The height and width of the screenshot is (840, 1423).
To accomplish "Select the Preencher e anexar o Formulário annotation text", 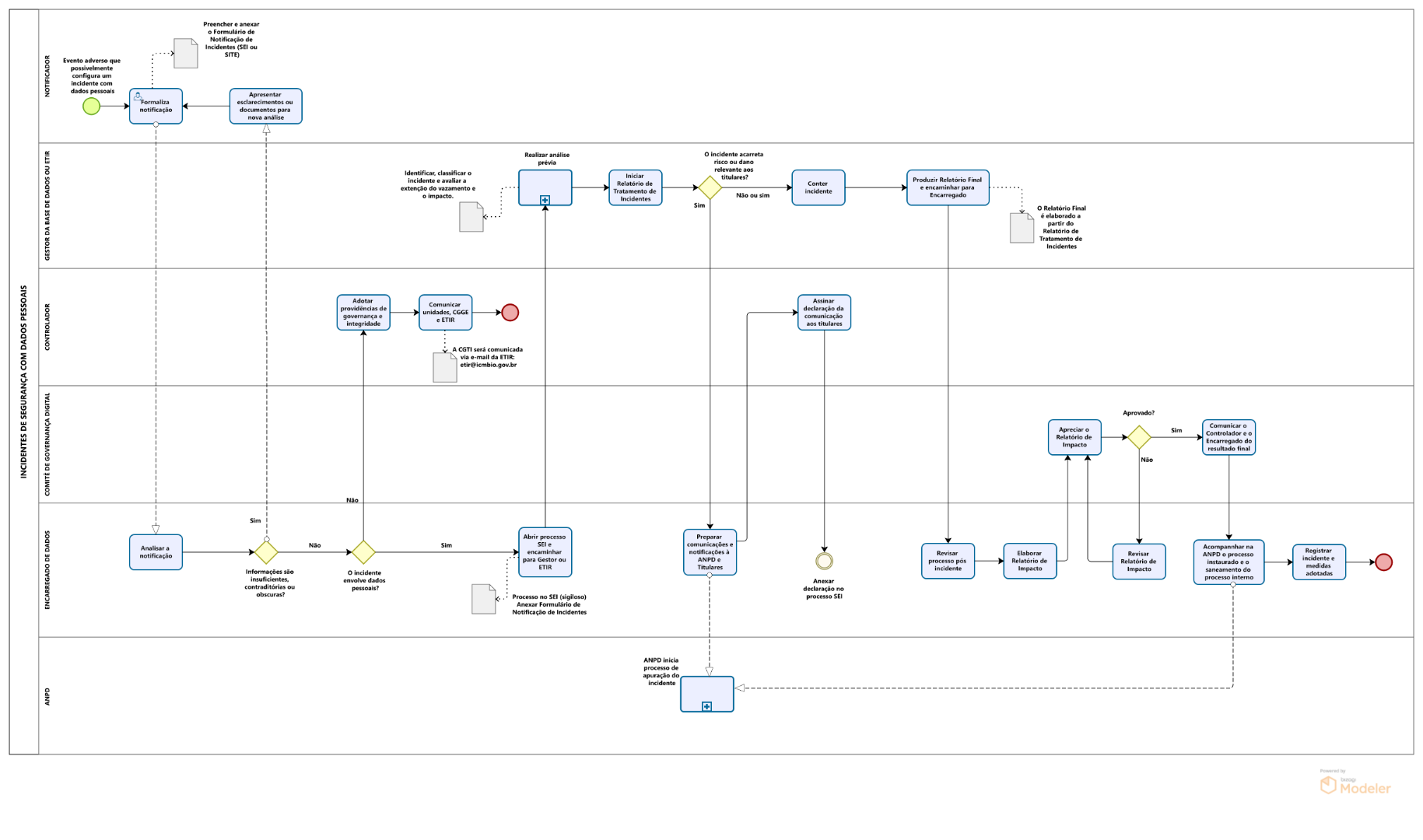I will [x=231, y=40].
